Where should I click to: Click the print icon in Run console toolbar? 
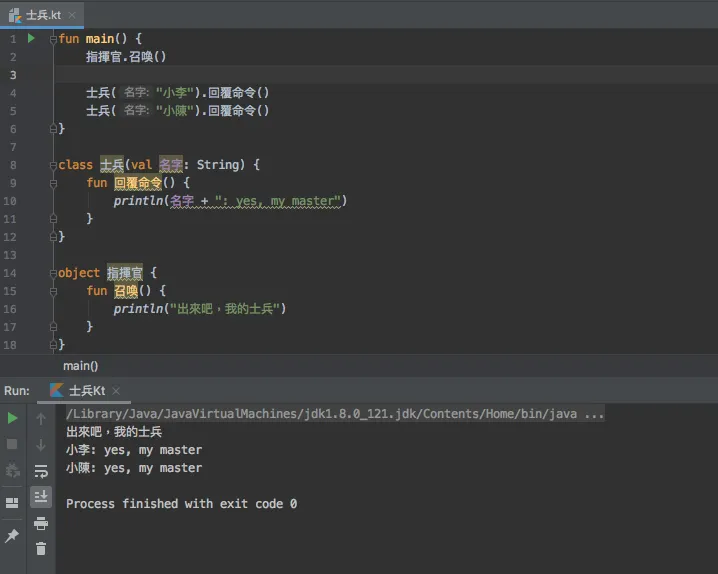(41, 523)
